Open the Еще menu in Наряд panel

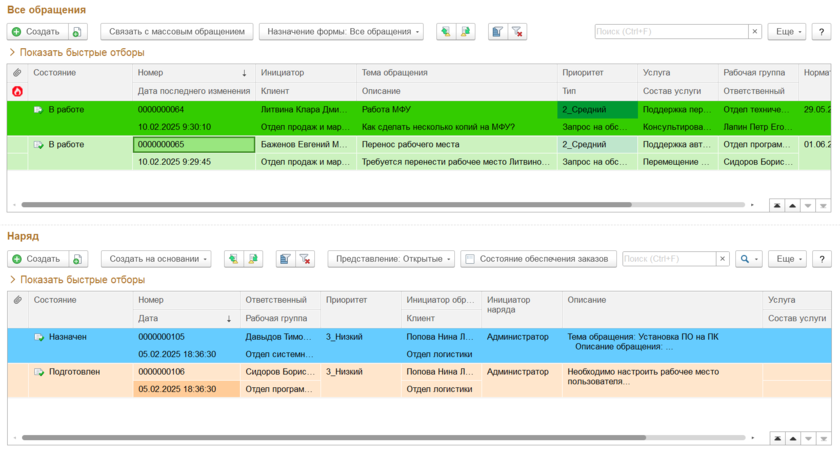[x=786, y=259]
